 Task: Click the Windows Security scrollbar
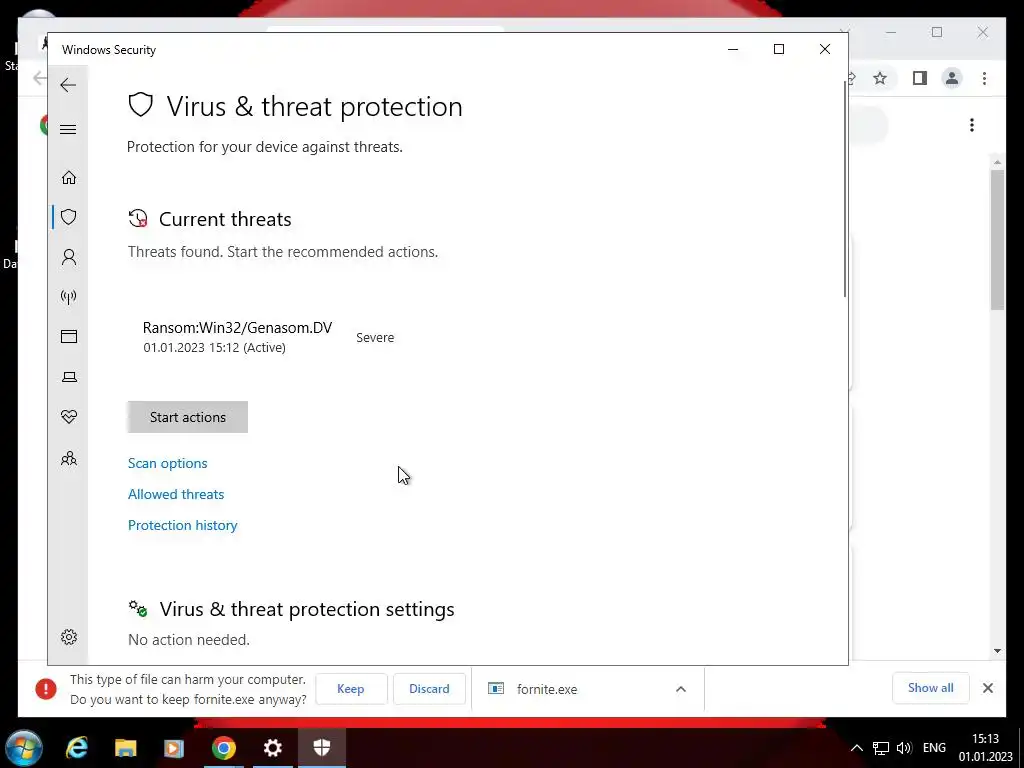click(845, 189)
